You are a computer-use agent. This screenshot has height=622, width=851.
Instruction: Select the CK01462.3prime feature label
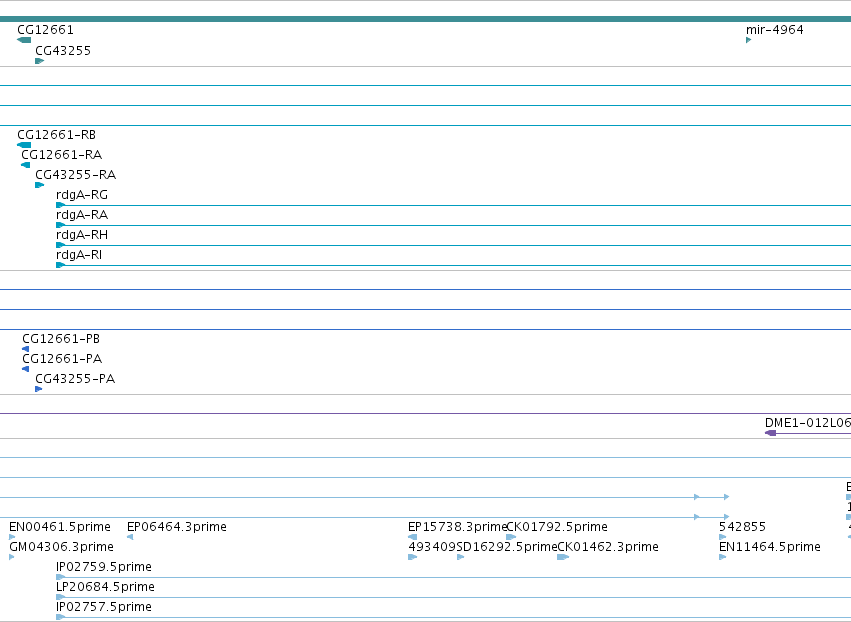608,547
